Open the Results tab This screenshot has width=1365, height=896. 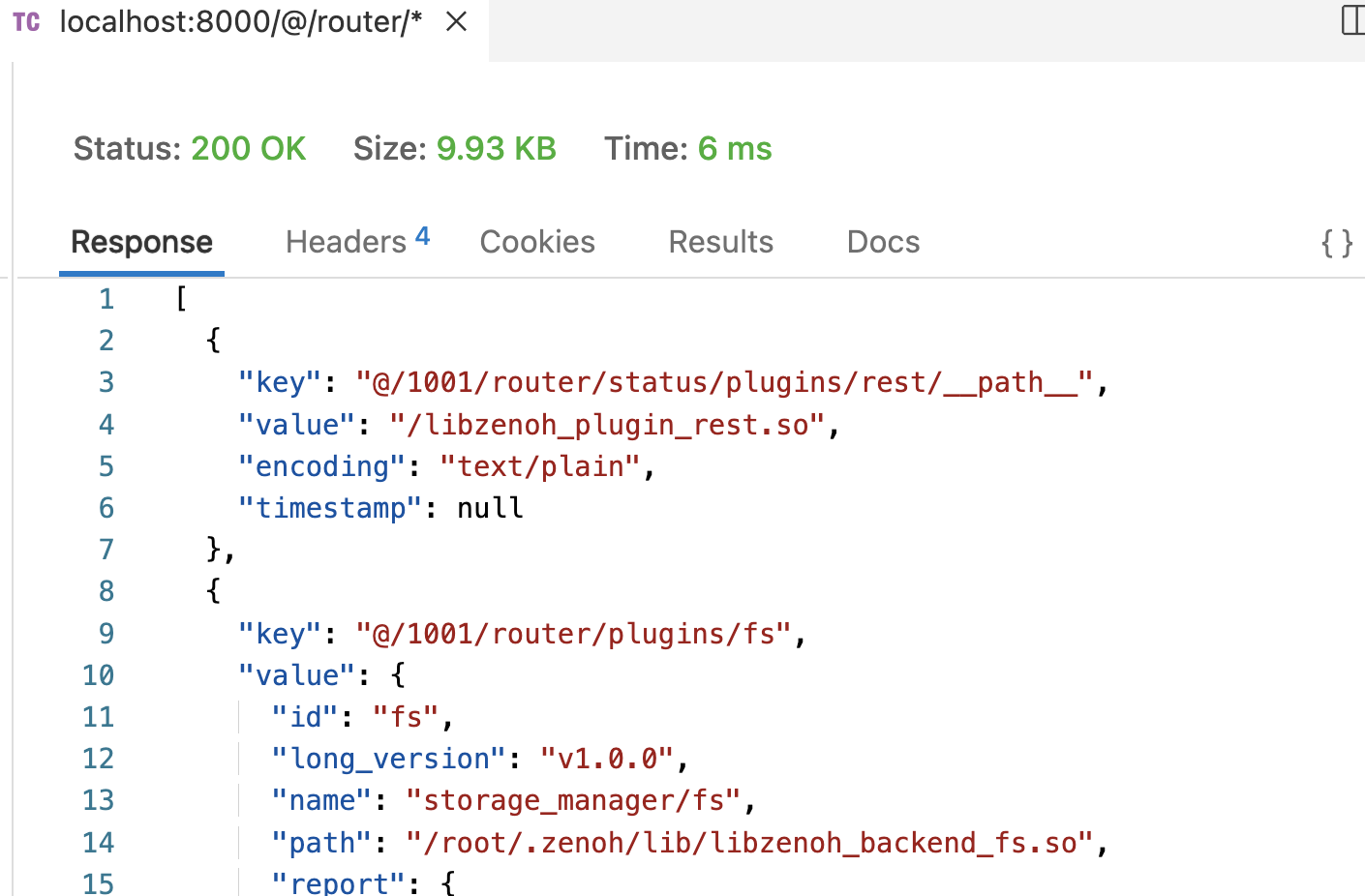(721, 242)
